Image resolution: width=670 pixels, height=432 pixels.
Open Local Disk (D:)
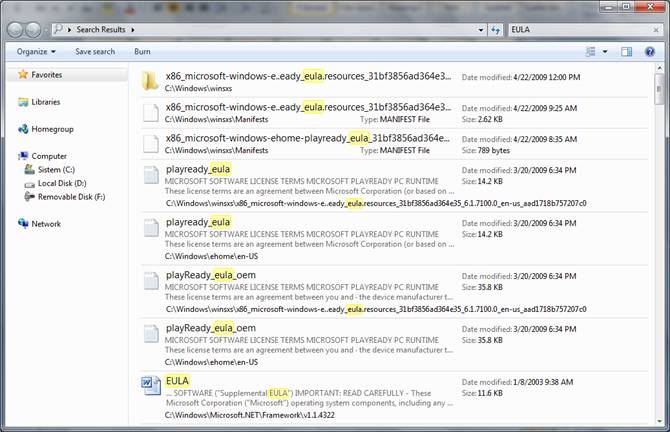[x=62, y=183]
